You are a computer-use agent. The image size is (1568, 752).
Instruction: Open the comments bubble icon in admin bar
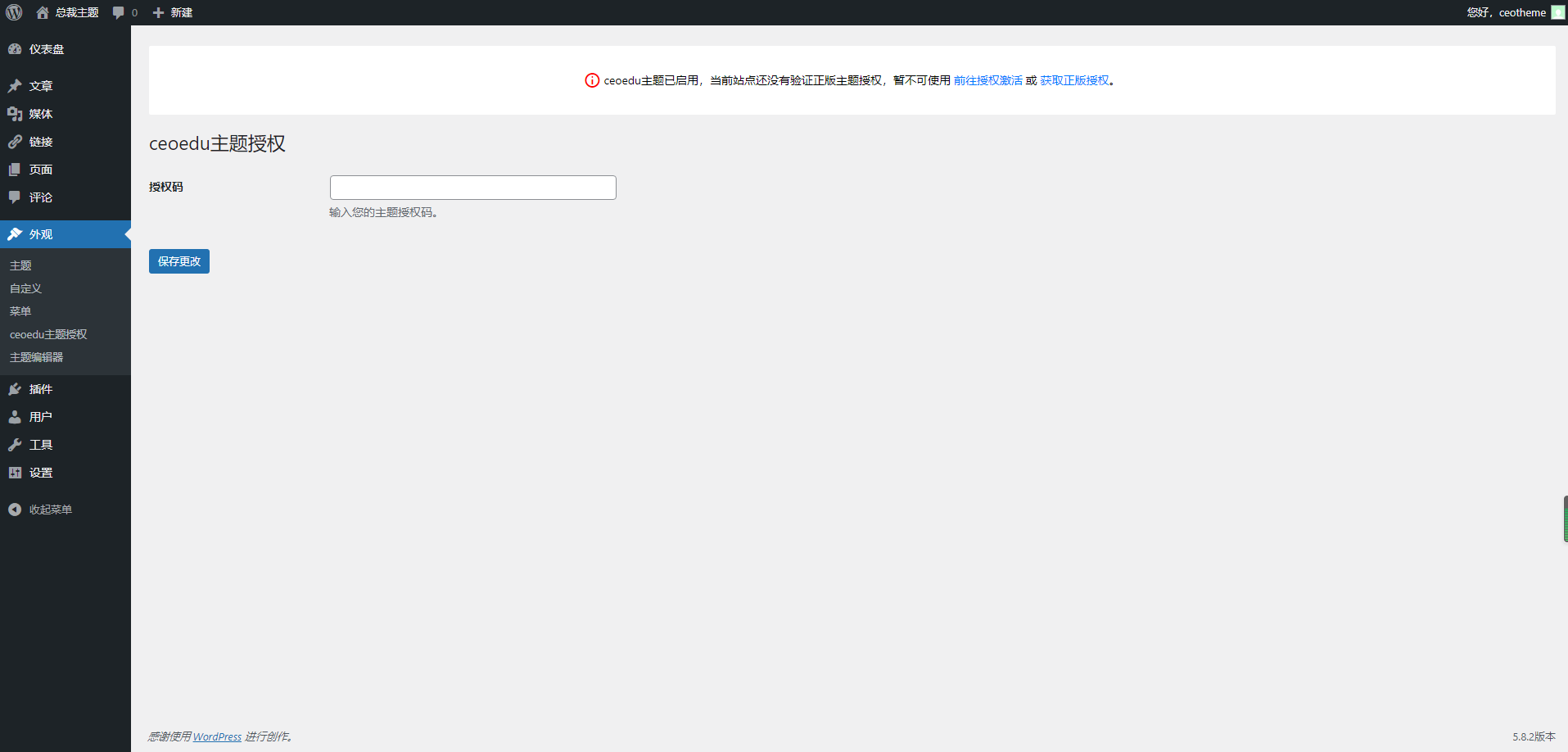point(119,12)
